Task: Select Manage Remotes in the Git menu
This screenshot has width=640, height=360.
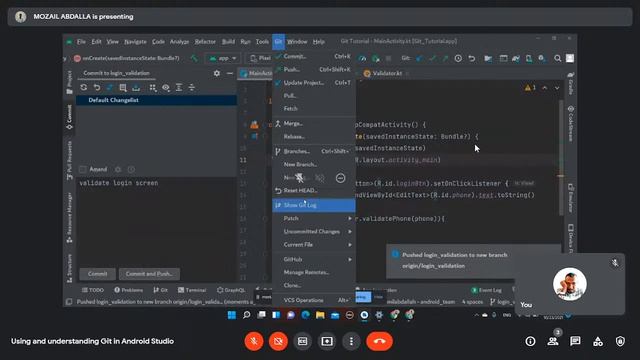Action: [x=313, y=272]
